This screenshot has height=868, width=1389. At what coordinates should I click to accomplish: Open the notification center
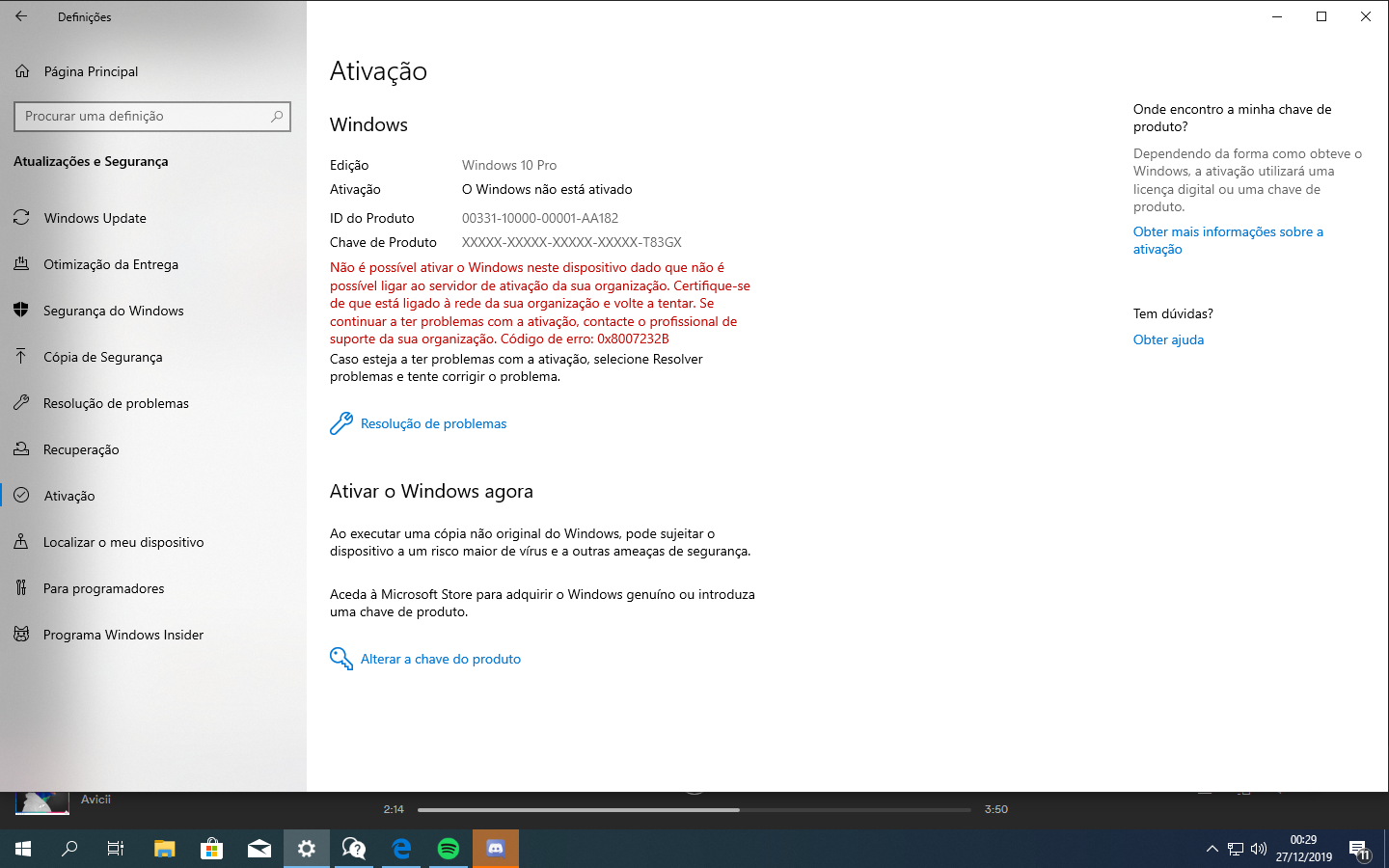(x=1359, y=850)
